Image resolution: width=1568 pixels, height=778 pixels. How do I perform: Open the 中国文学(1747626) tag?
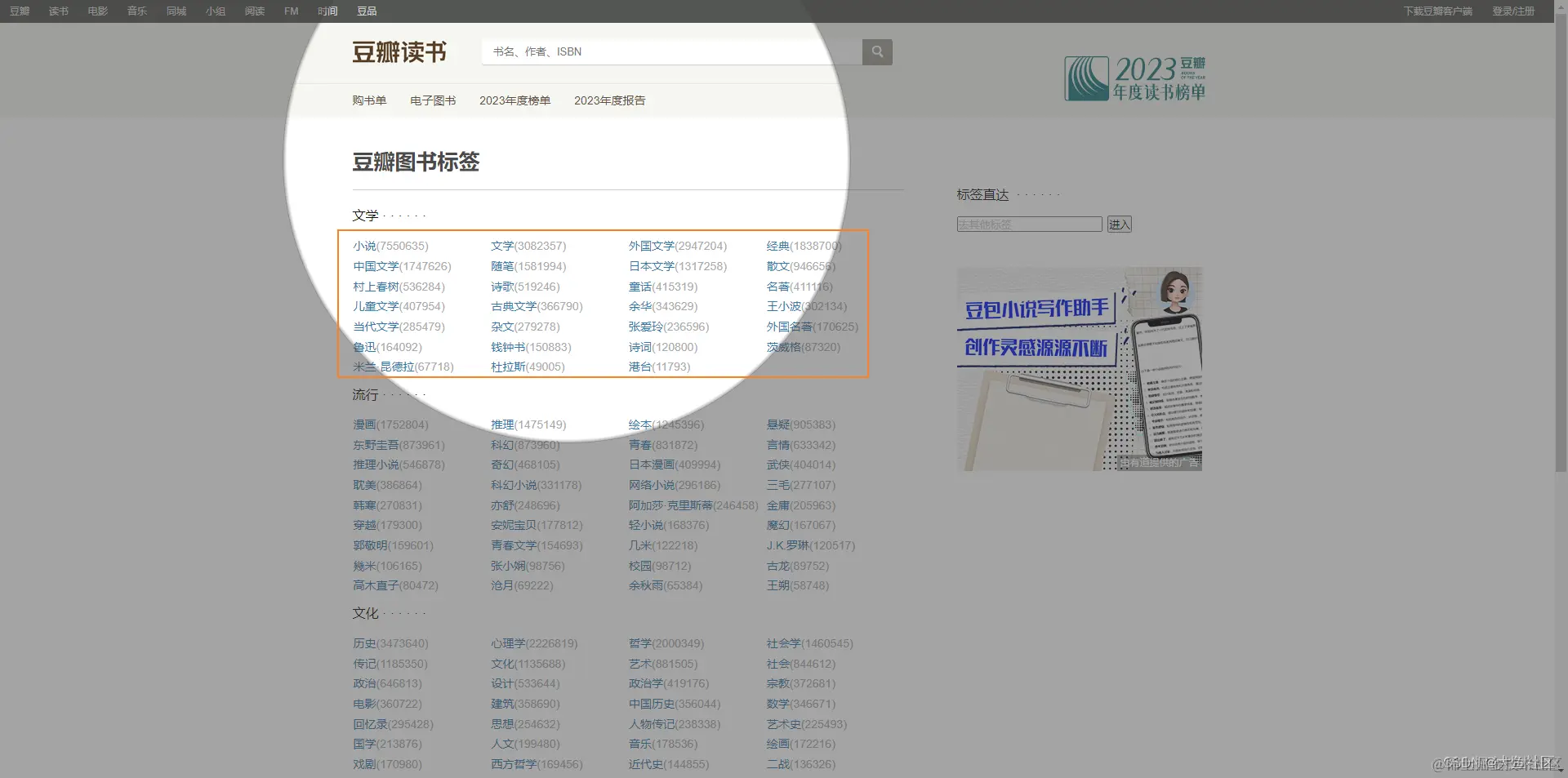coord(402,266)
